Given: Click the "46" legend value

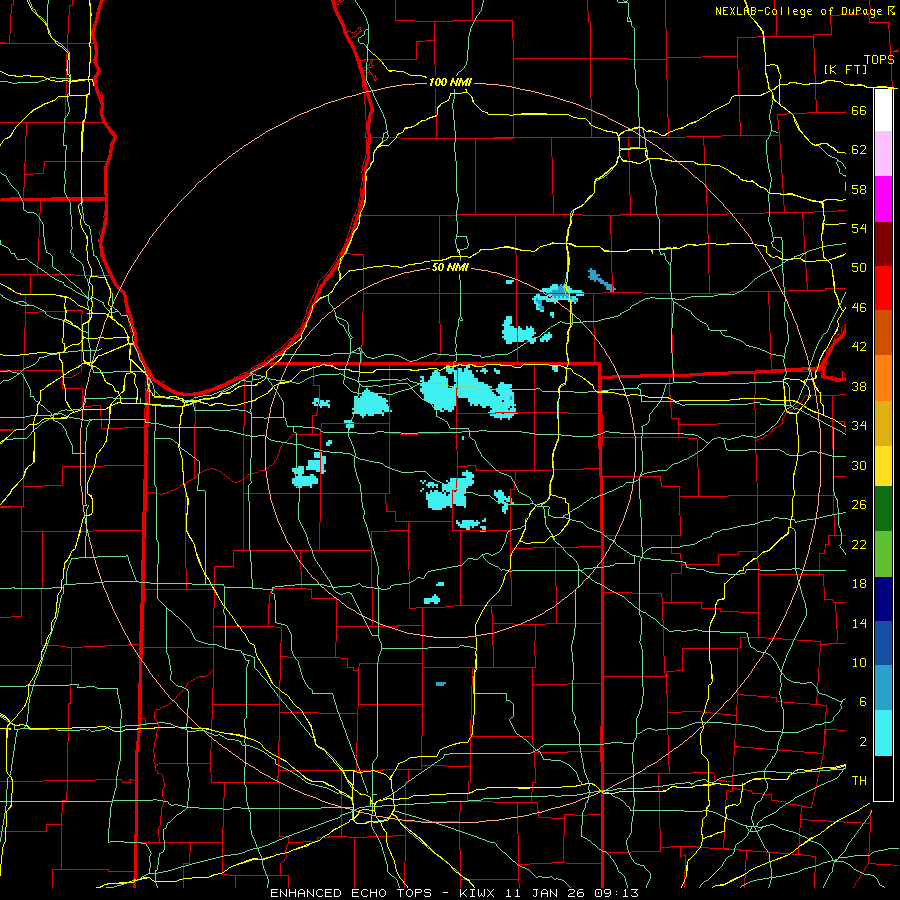Looking at the screenshot, I should pyautogui.click(x=859, y=308).
